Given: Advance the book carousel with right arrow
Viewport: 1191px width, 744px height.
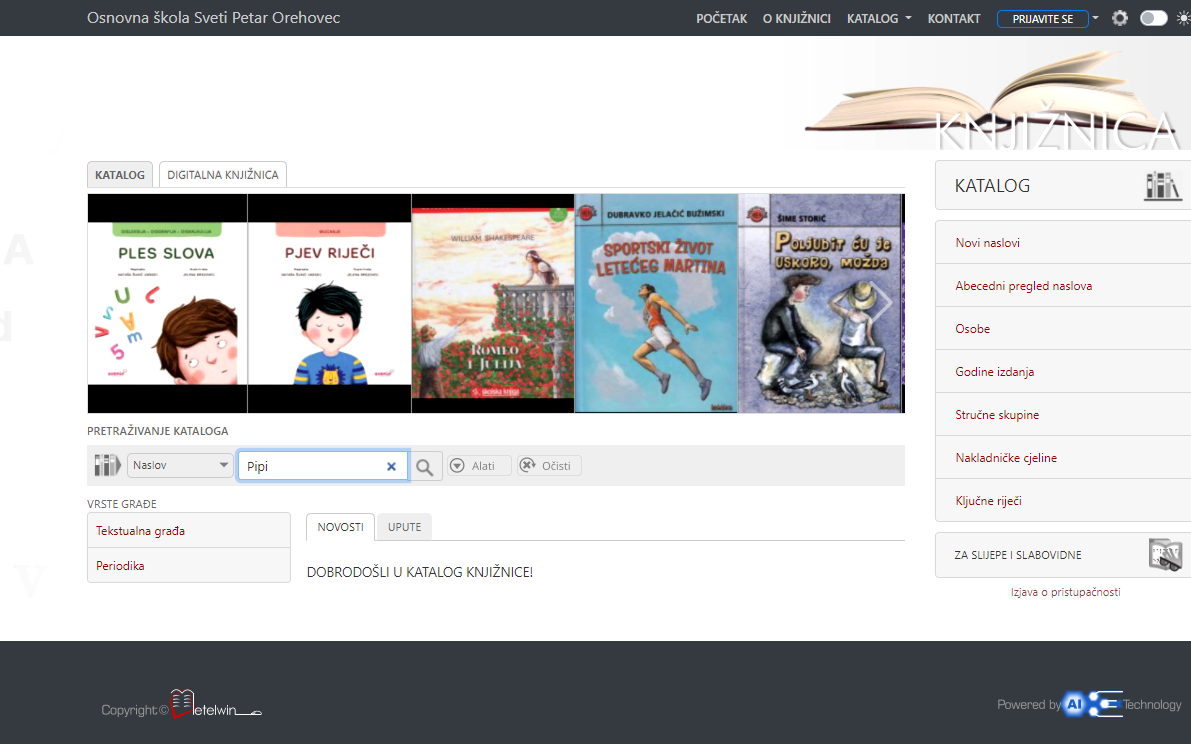Looking at the screenshot, I should coord(882,303).
